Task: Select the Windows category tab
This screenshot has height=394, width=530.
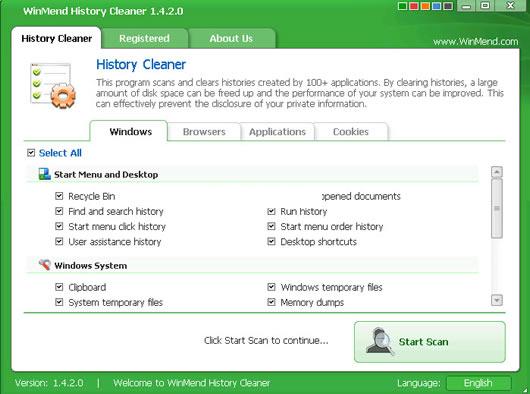Action: tap(130, 131)
